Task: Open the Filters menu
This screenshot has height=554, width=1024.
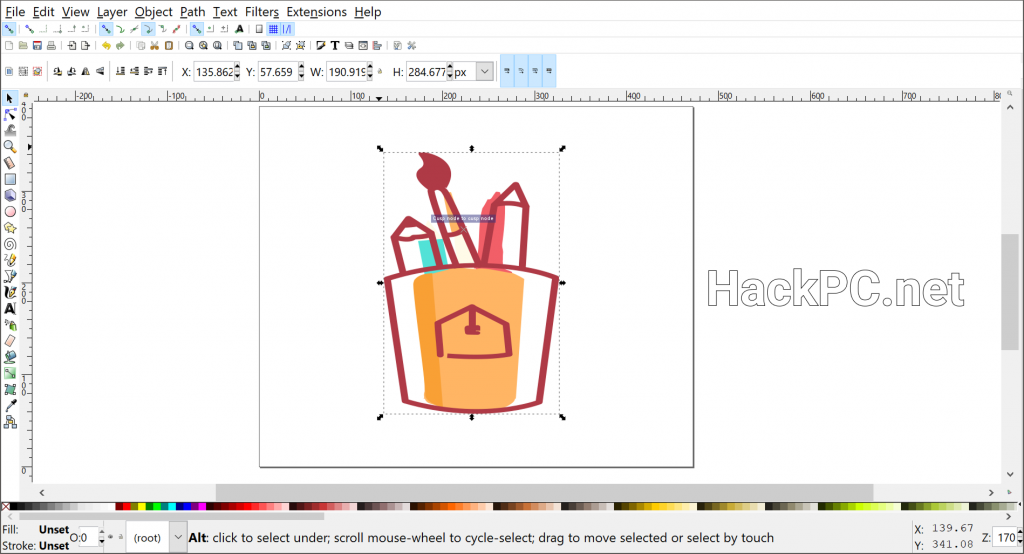Action: tap(262, 12)
